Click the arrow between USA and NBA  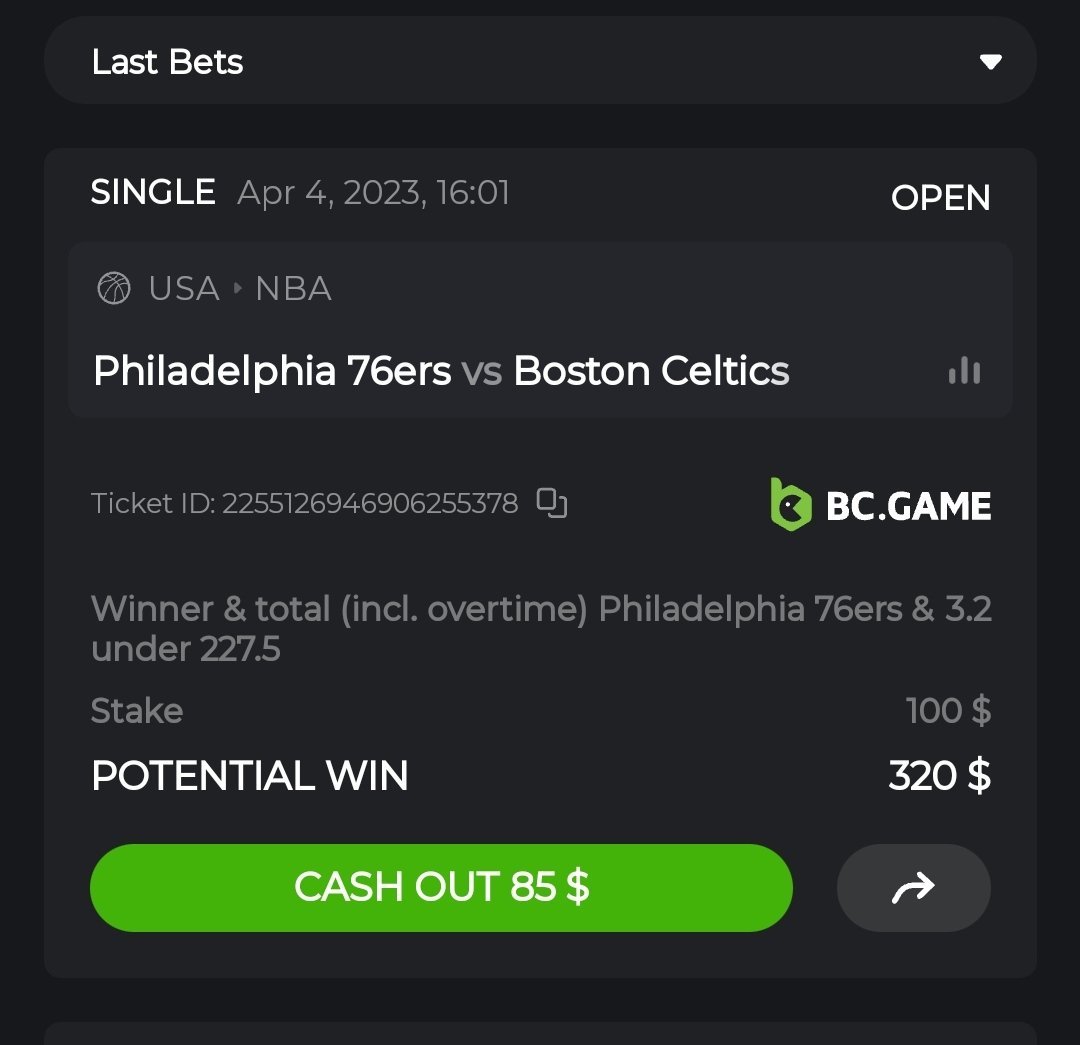click(238, 289)
